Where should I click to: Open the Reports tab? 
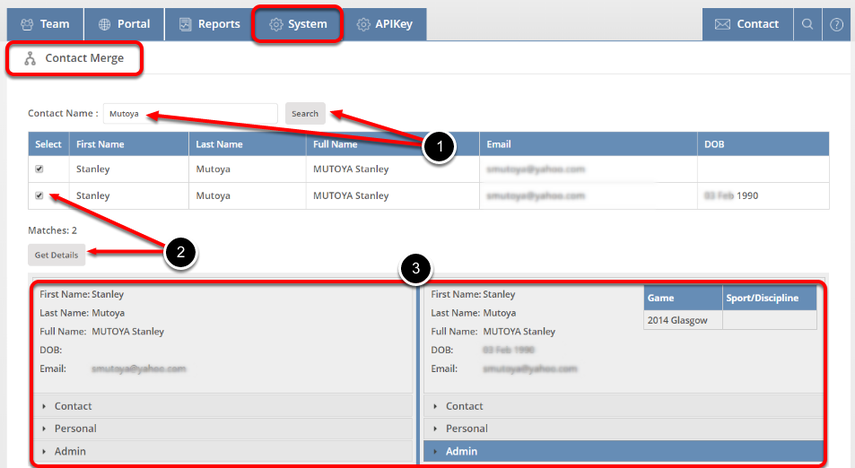(210, 24)
